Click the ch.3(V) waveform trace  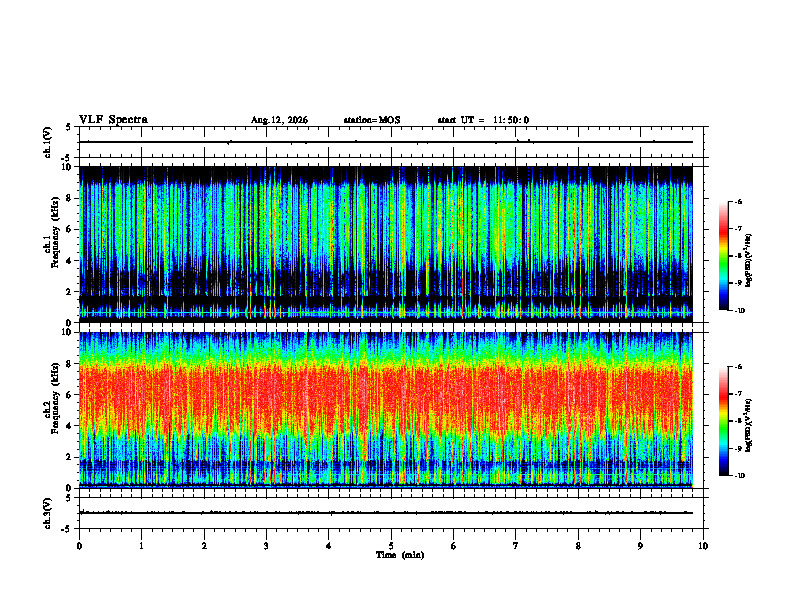386,513
